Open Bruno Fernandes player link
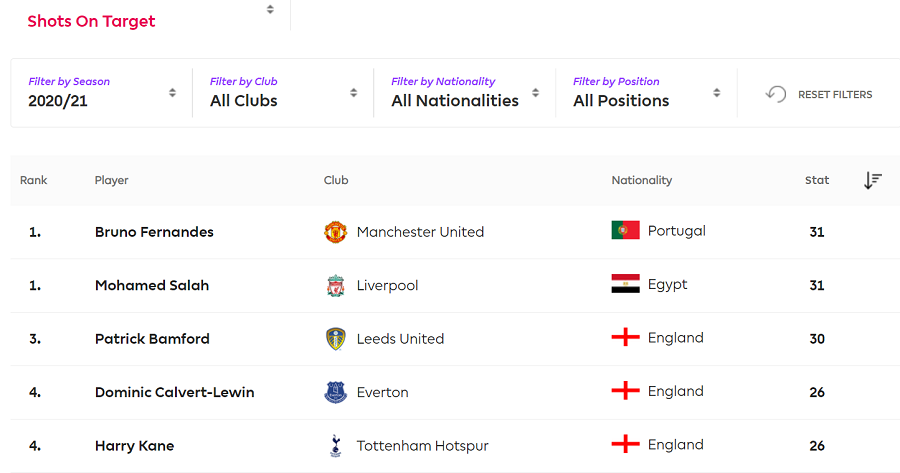The height and width of the screenshot is (473, 900). point(154,232)
